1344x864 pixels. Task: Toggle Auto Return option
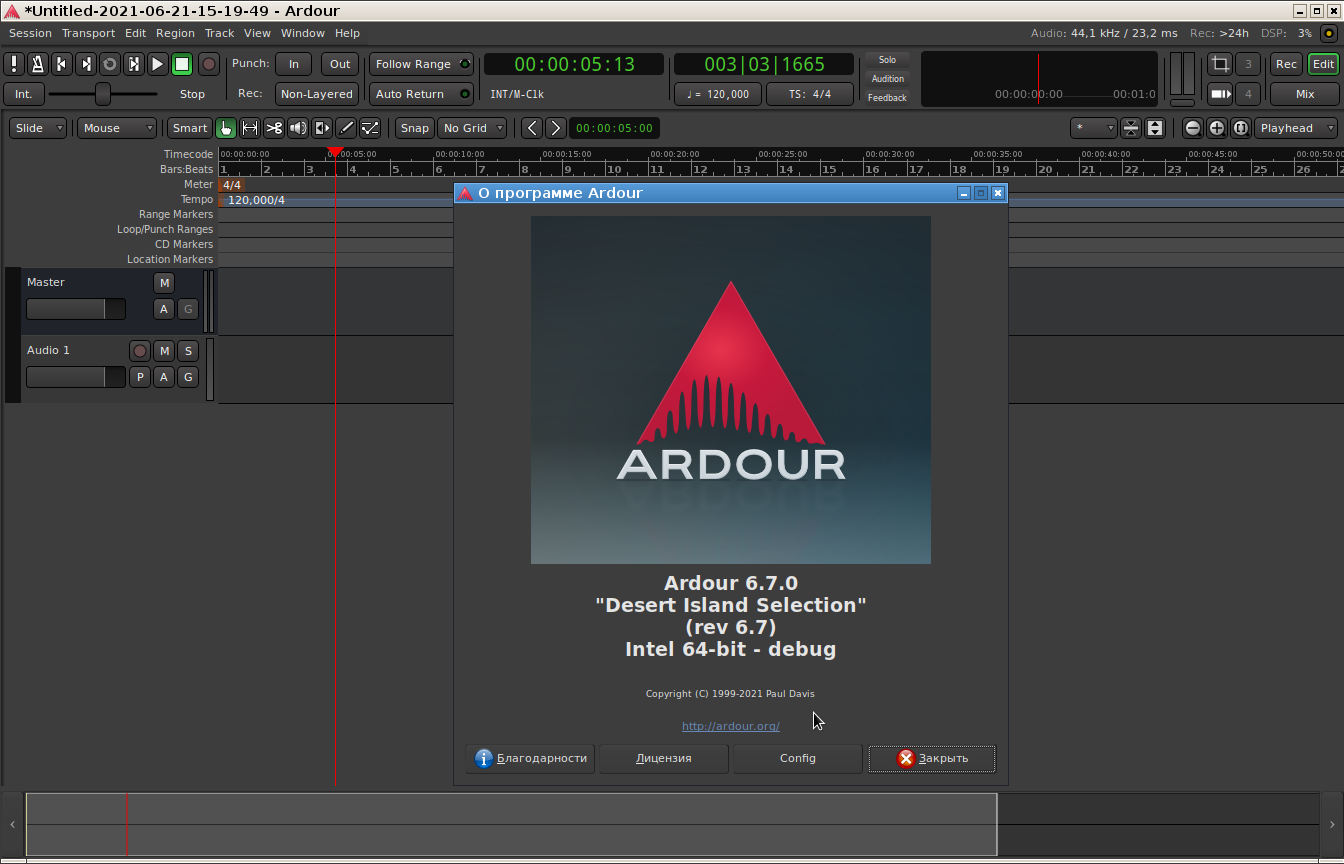[x=421, y=94]
